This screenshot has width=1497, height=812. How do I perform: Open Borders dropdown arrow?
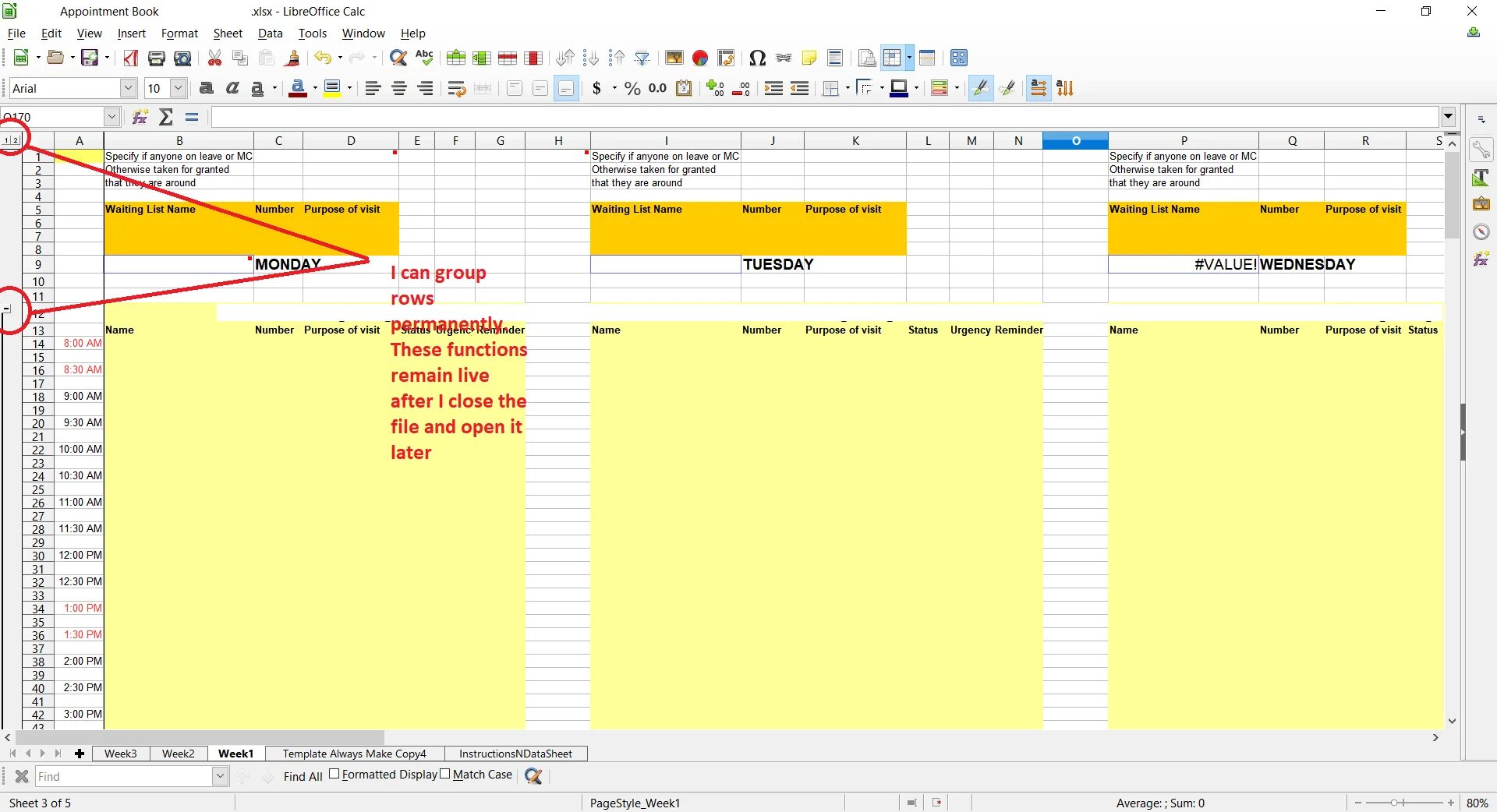(x=847, y=88)
